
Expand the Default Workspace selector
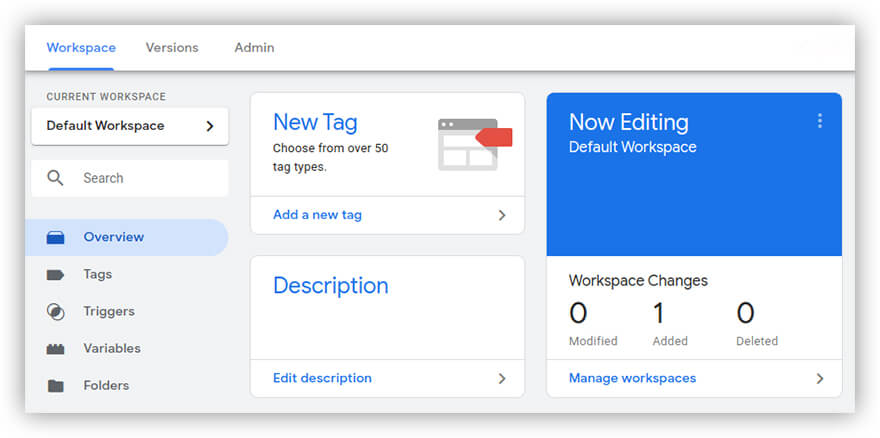pyautogui.click(x=130, y=126)
